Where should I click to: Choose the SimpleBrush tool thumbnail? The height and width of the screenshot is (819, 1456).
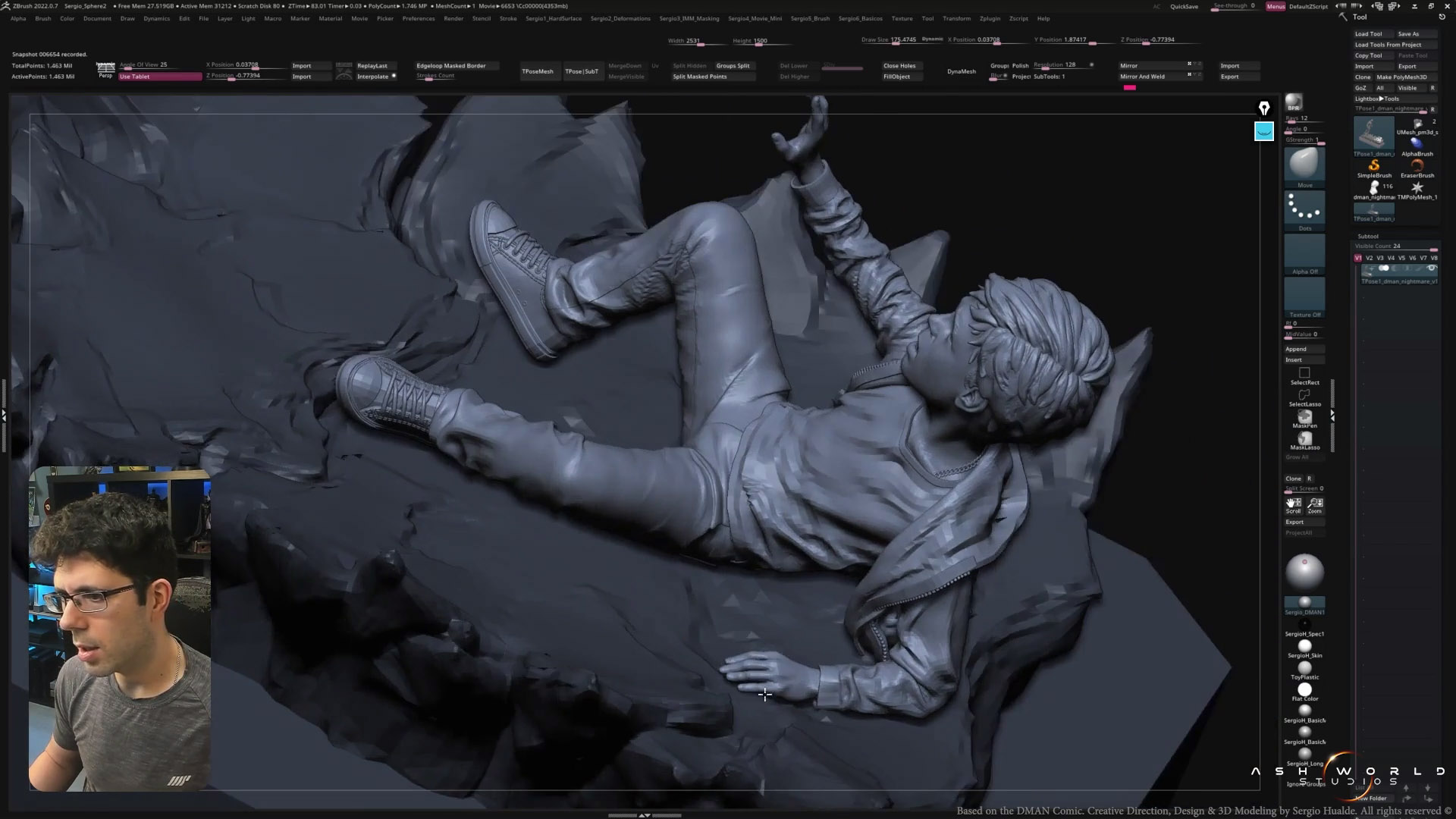coord(1374,167)
